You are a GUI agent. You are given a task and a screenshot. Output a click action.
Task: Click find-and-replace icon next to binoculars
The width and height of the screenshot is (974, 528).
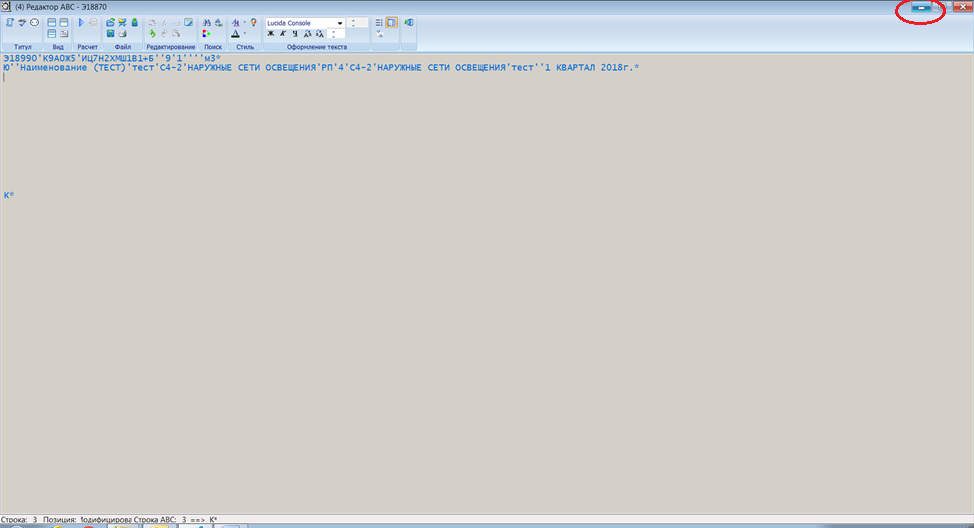[219, 22]
